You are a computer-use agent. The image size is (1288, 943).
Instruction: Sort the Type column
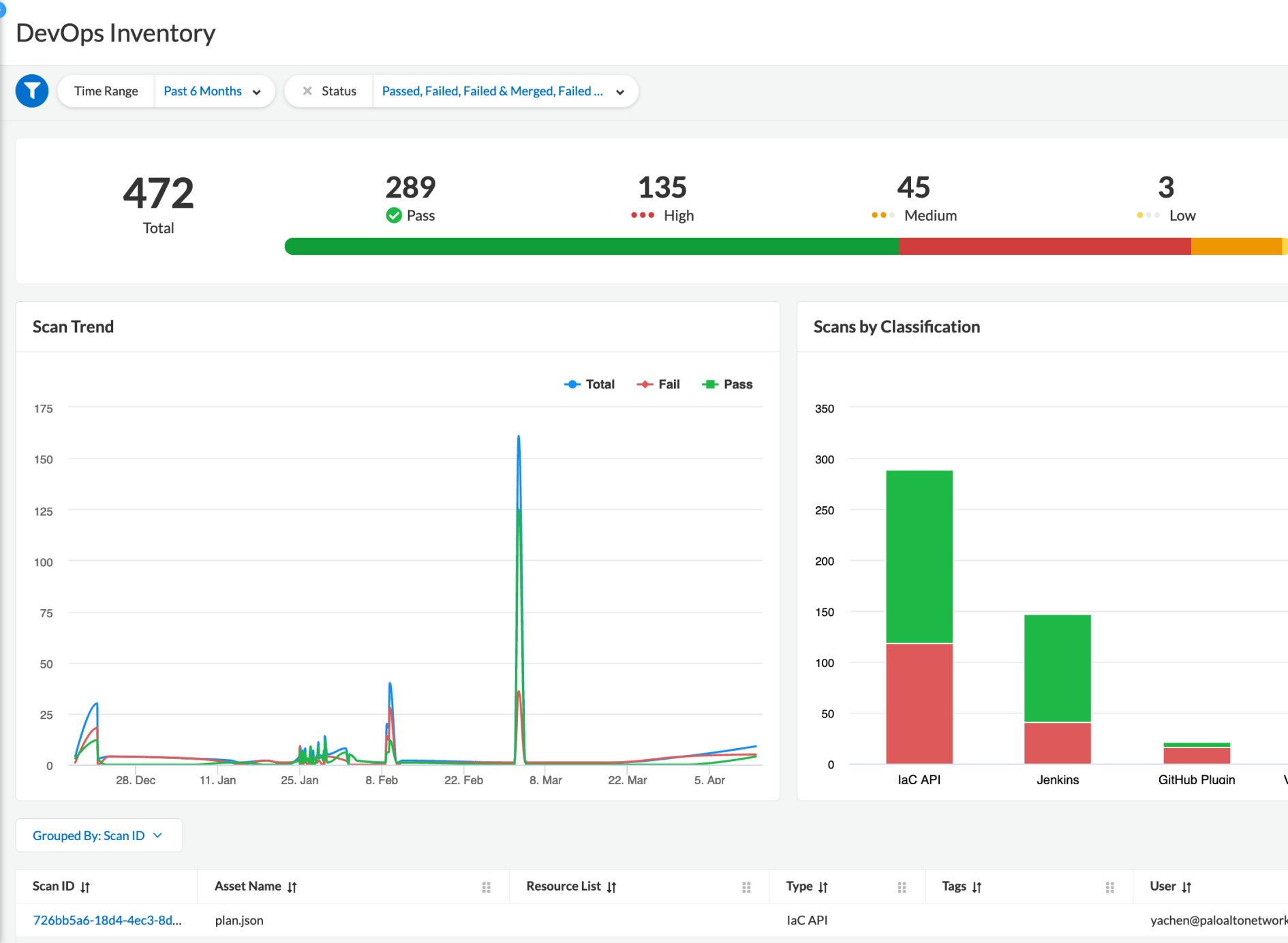[823, 886]
